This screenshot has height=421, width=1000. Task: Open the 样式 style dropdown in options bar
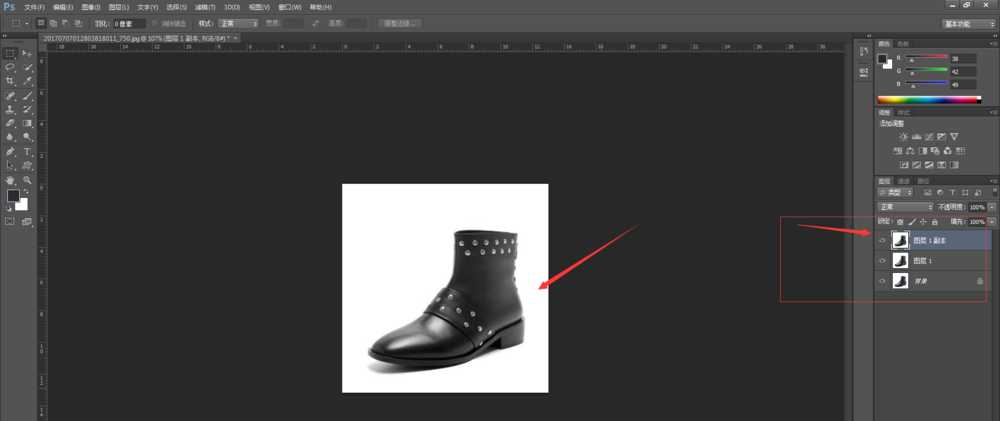click(x=240, y=22)
